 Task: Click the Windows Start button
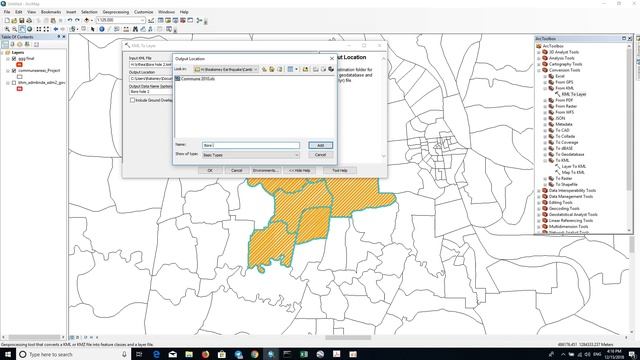pyautogui.click(x=8, y=354)
